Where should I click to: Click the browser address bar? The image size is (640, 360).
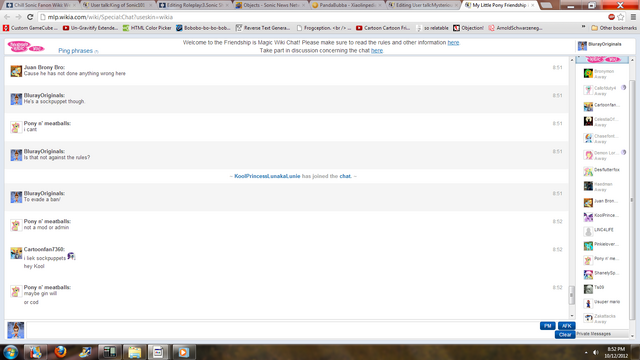point(322,17)
